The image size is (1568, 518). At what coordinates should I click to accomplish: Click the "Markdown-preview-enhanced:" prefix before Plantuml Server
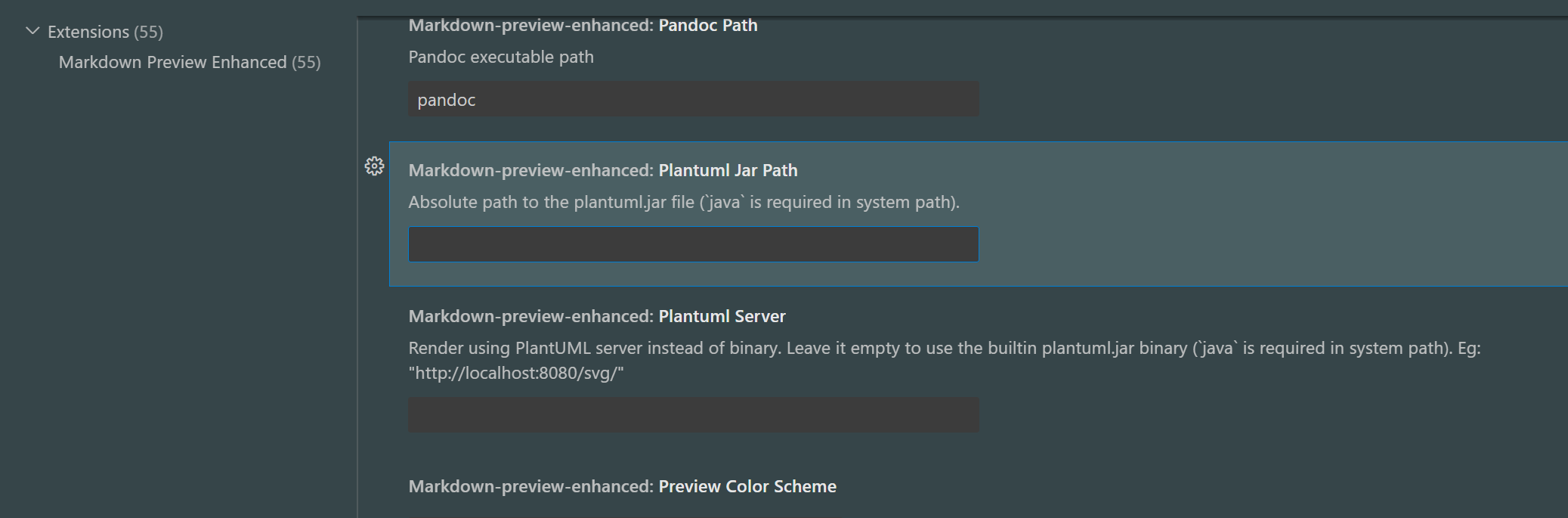click(x=530, y=316)
